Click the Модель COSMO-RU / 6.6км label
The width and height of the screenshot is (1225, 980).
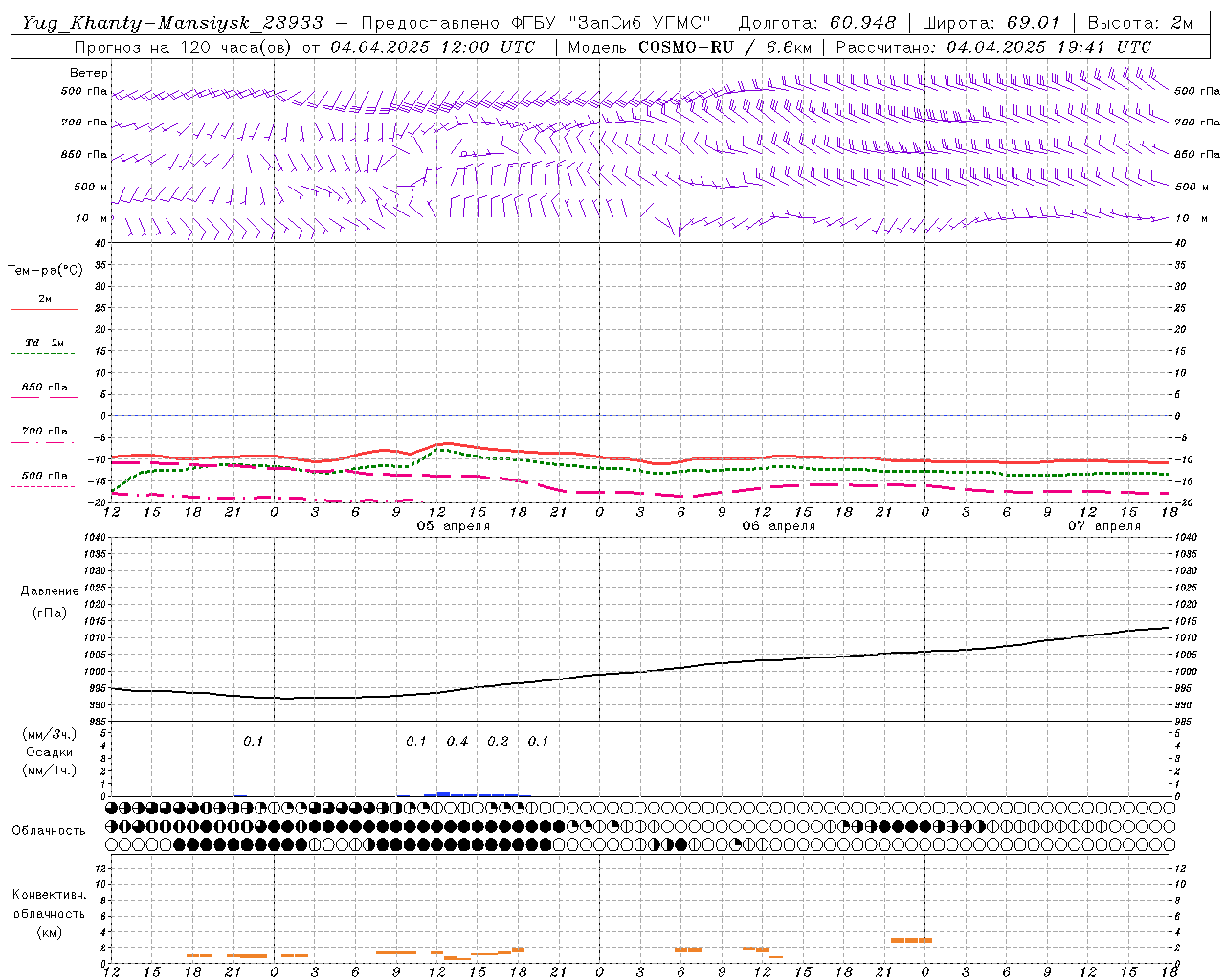pos(690,47)
